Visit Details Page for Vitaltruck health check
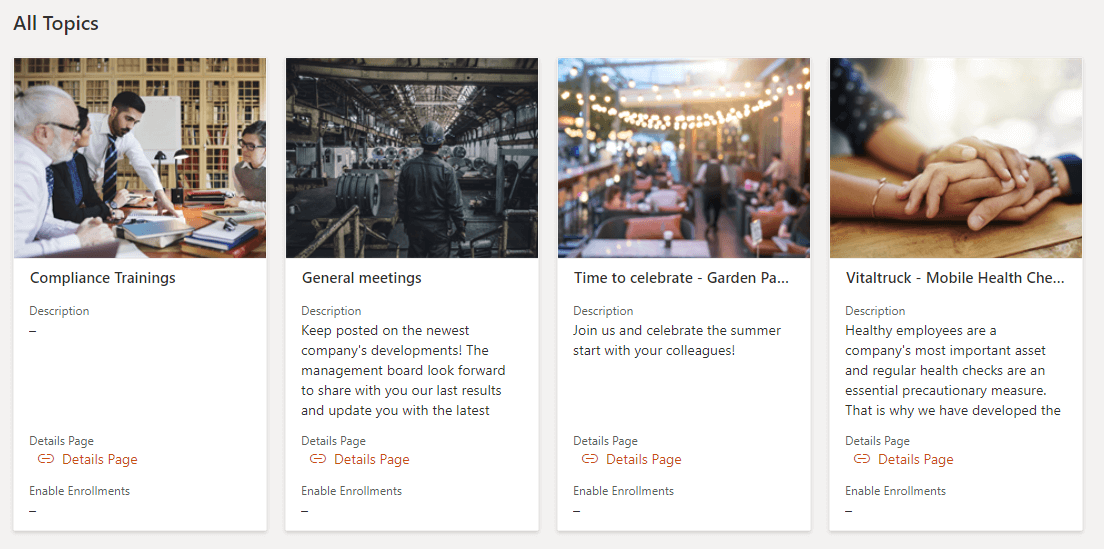 [916, 460]
